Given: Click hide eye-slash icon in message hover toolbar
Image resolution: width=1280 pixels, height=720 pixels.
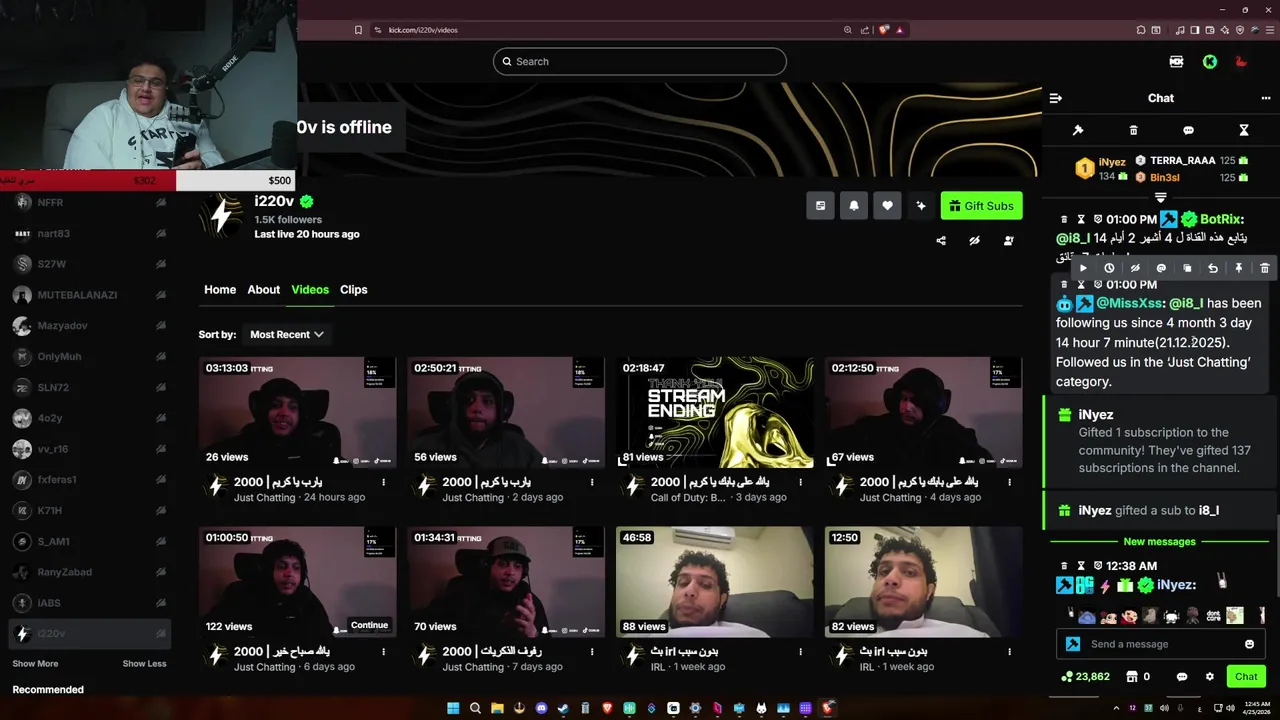Looking at the screenshot, I should tap(1135, 268).
